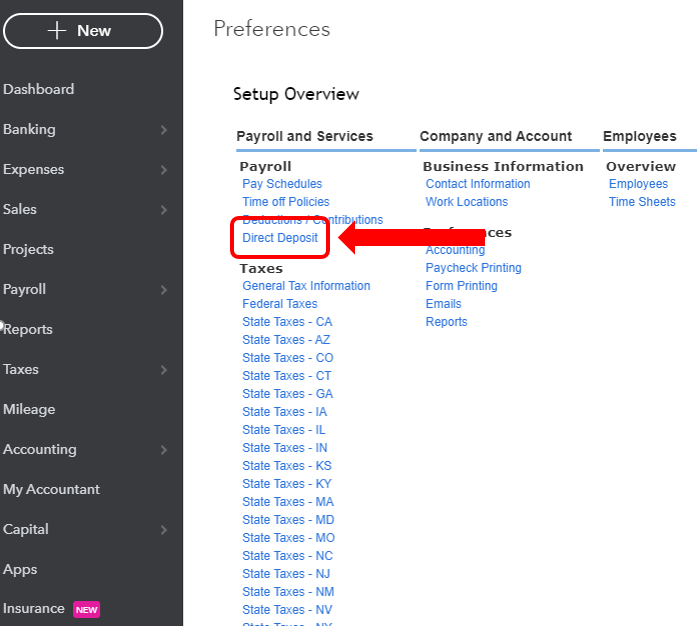Expand the Capital sidebar chevron
The height and width of the screenshot is (626, 697).
coord(164,530)
